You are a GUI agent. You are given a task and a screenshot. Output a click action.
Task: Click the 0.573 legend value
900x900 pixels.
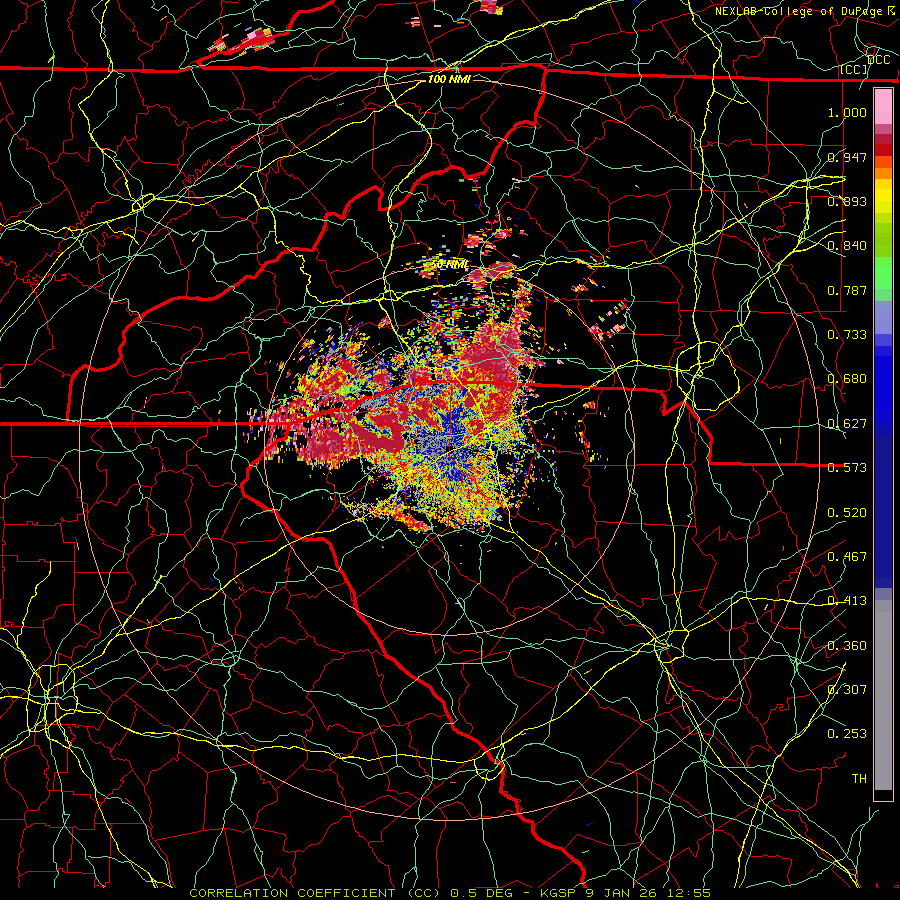tap(847, 468)
